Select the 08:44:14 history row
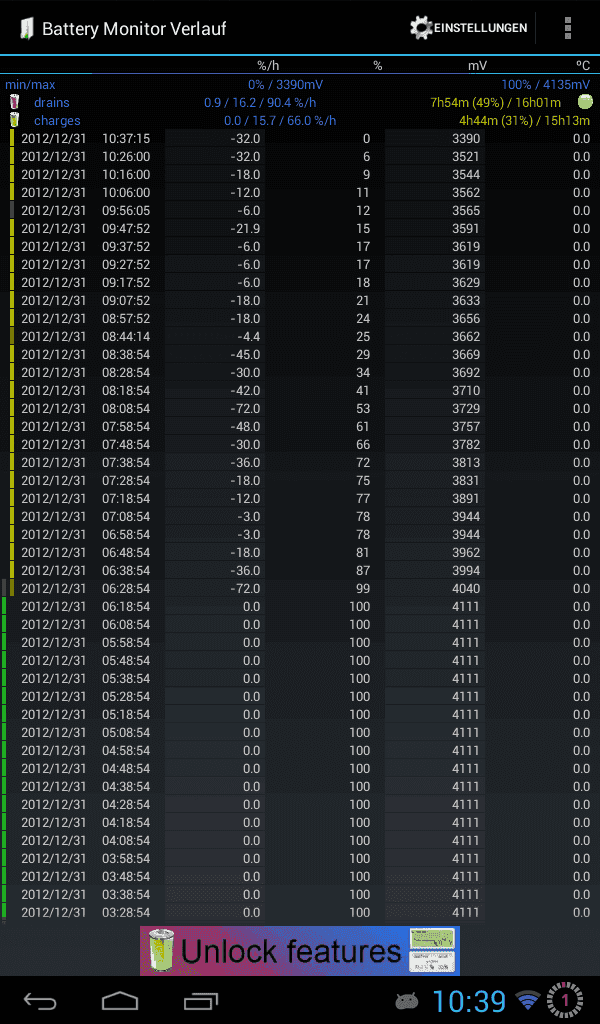Image resolution: width=600 pixels, height=1024 pixels. [x=300, y=336]
